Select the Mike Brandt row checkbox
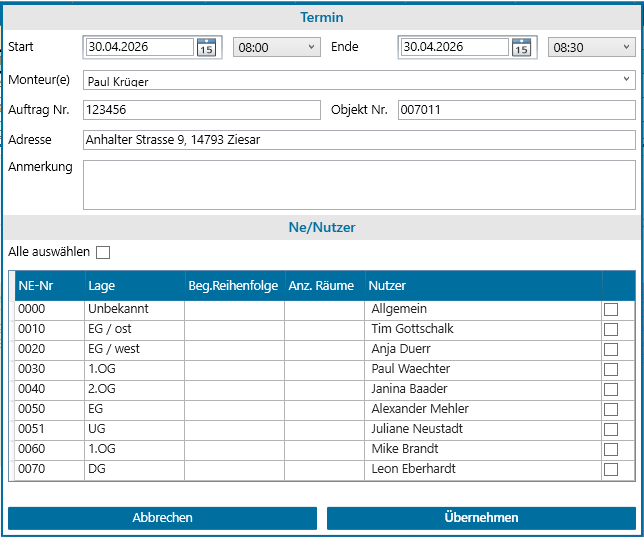This screenshot has width=644, height=537. (611, 449)
